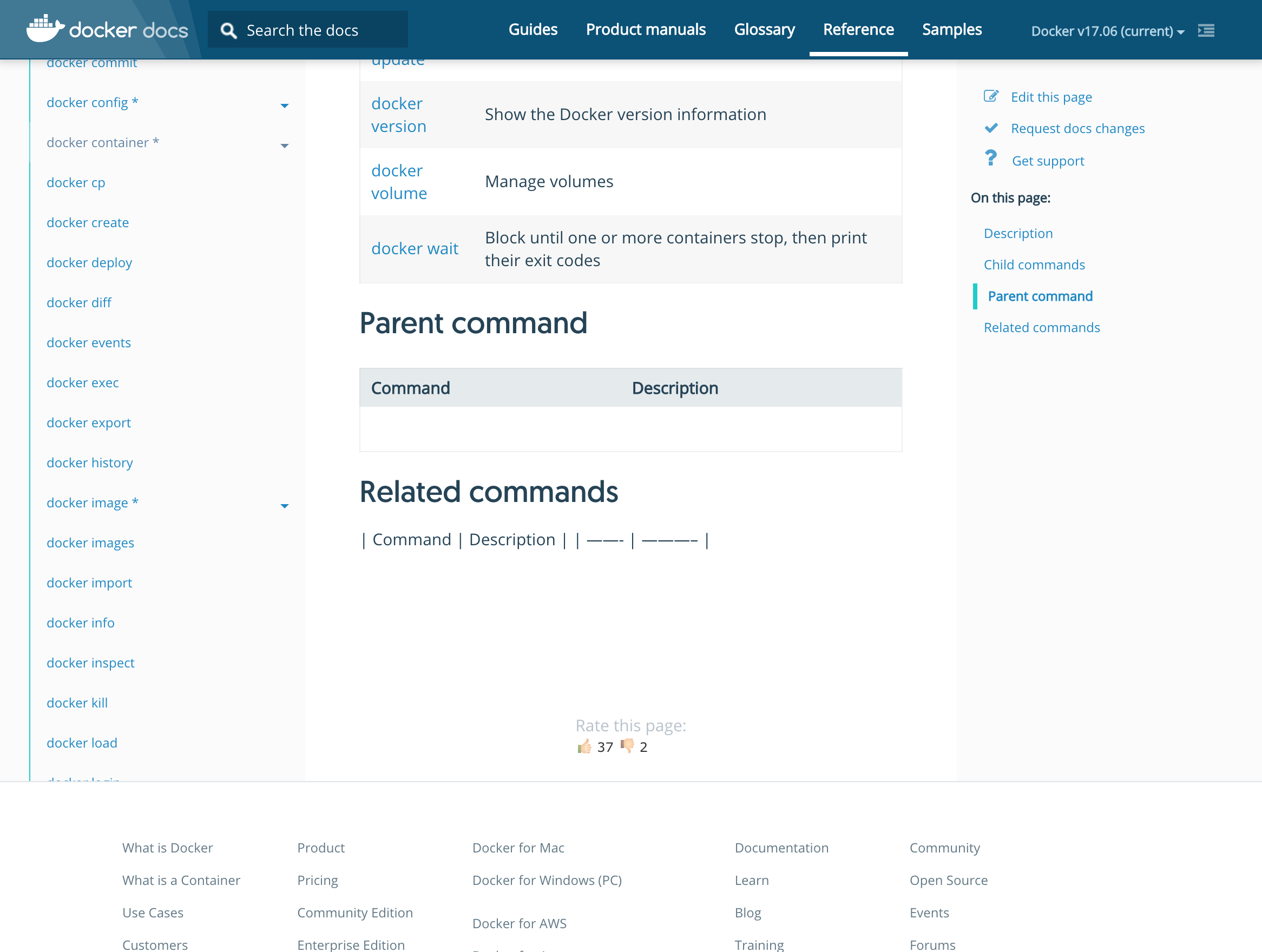Open docker deploy in sidebar
1262x952 pixels.
[90, 262]
